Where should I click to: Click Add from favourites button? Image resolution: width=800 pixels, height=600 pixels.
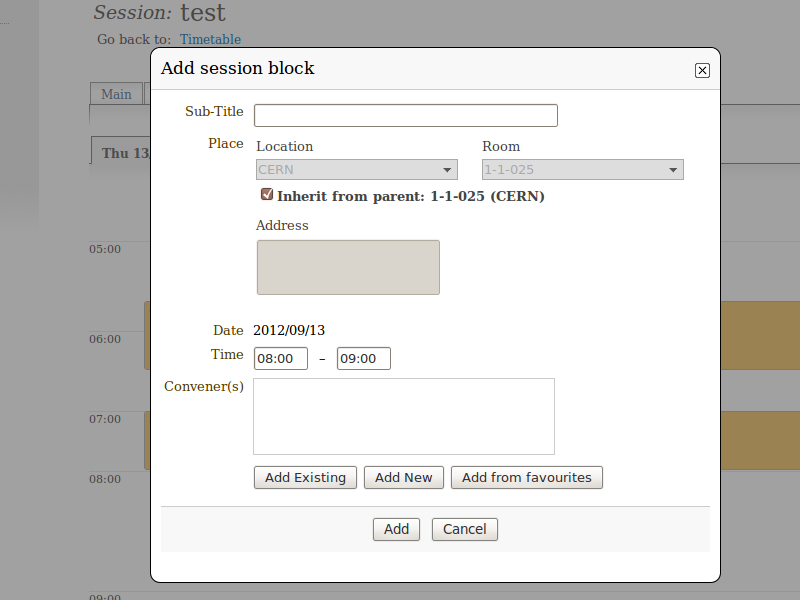[527, 478]
